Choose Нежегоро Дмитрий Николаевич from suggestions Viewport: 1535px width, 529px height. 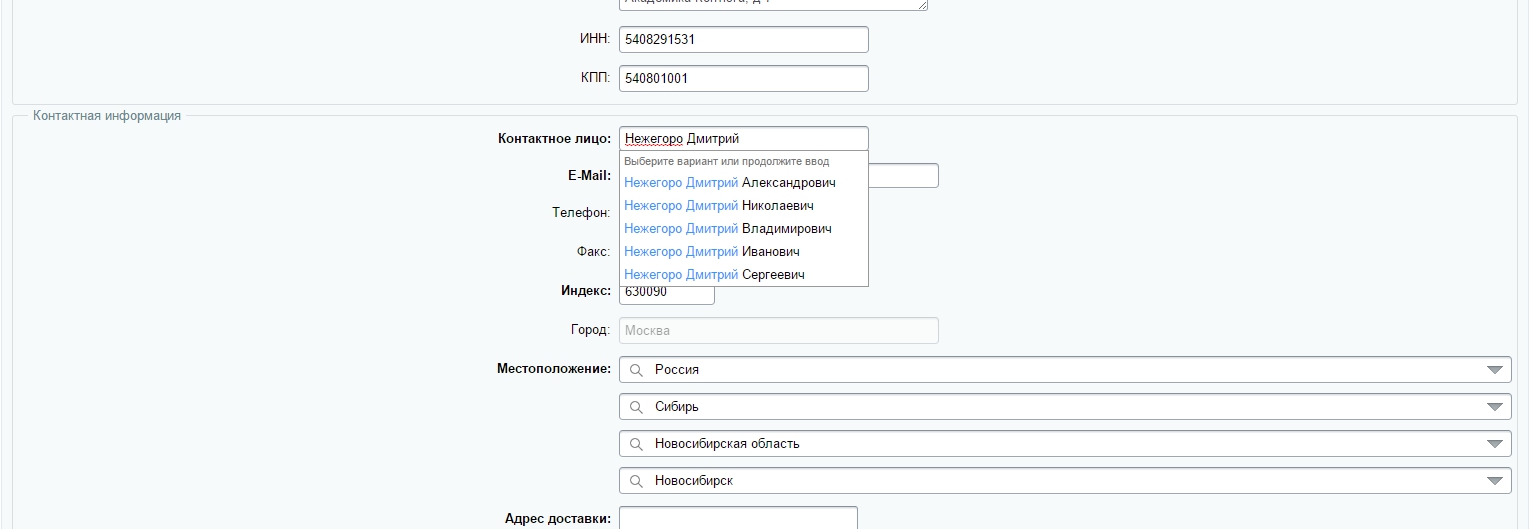718,206
